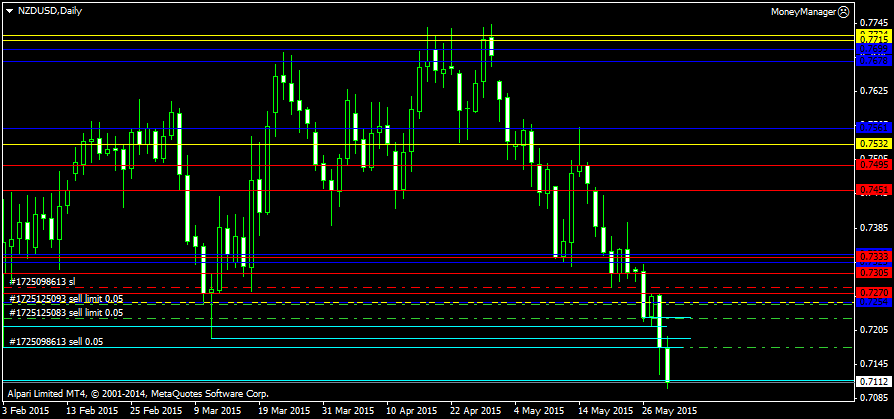Click the Alpari Limited MT4 copyright text
This screenshot has width=894, height=419.
coord(137,393)
